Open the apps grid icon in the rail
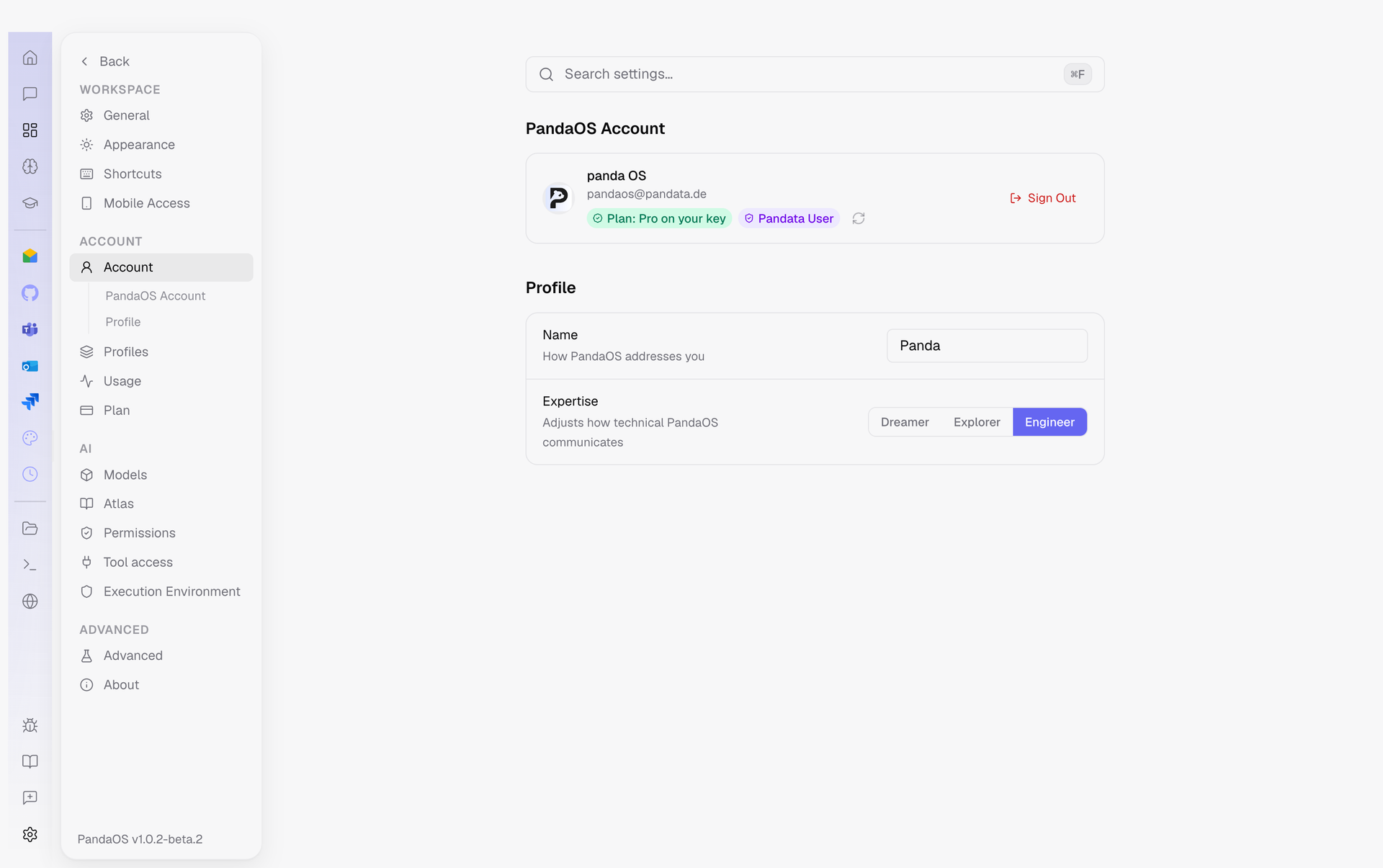The width and height of the screenshot is (1383, 868). click(30, 130)
